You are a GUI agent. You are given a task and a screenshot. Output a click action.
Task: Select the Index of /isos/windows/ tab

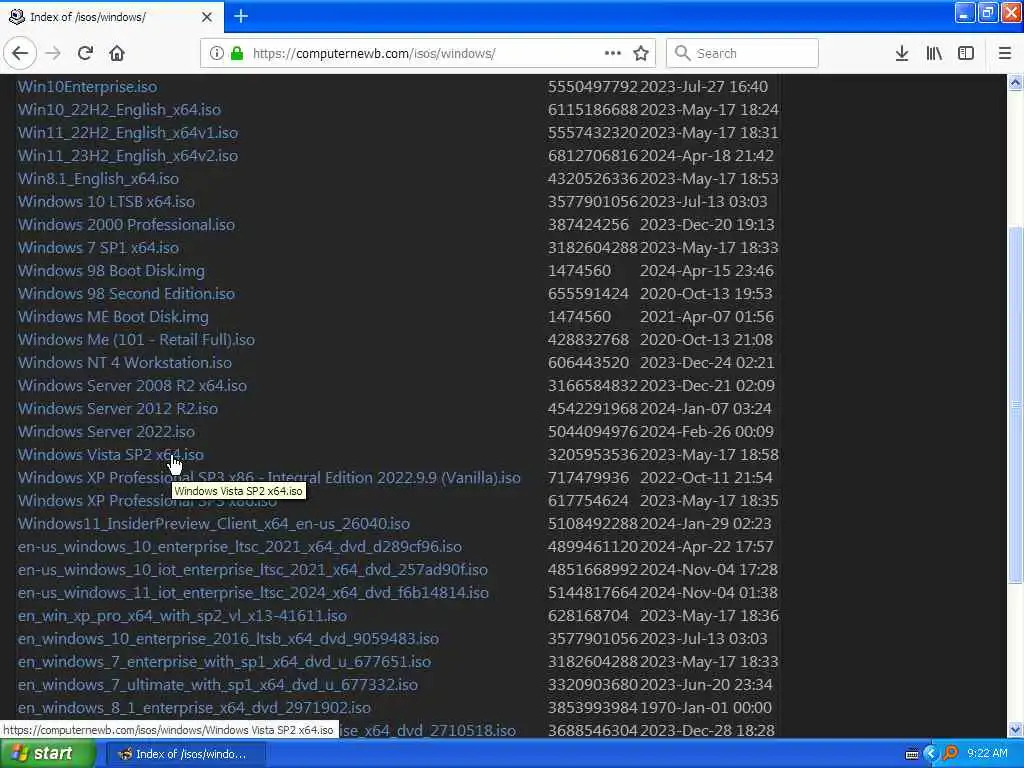(112, 17)
